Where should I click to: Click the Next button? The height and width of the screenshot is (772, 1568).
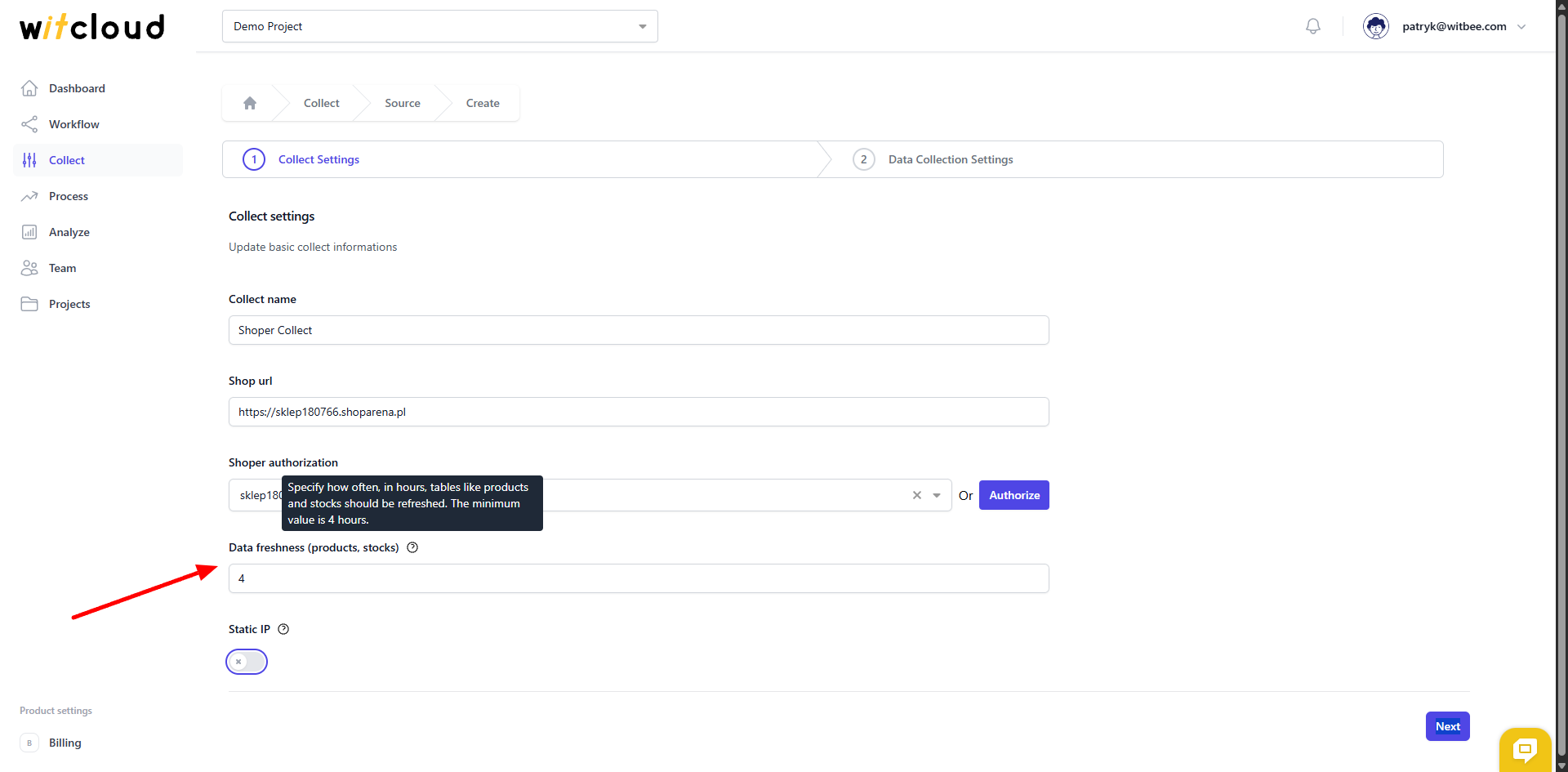[x=1448, y=726]
